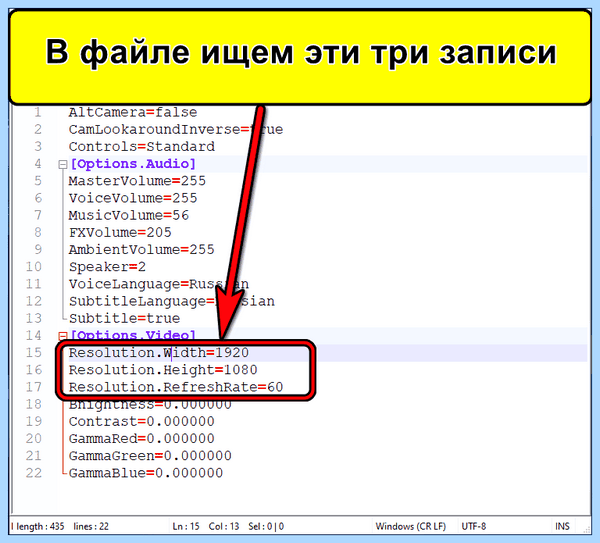The width and height of the screenshot is (600, 543).
Task: Click the SubtitleLanguage line
Action: coord(171,302)
